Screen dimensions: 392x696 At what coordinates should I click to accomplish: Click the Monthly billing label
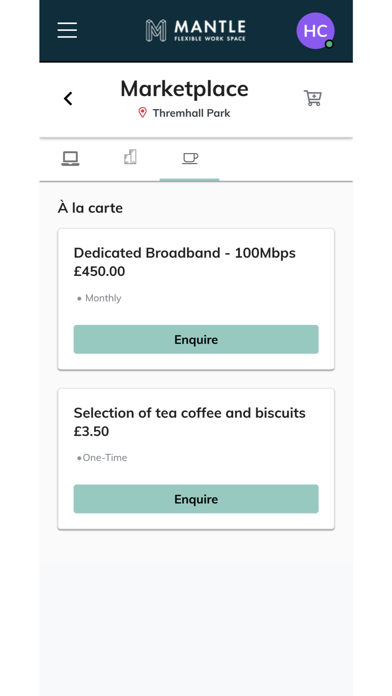click(x=103, y=298)
